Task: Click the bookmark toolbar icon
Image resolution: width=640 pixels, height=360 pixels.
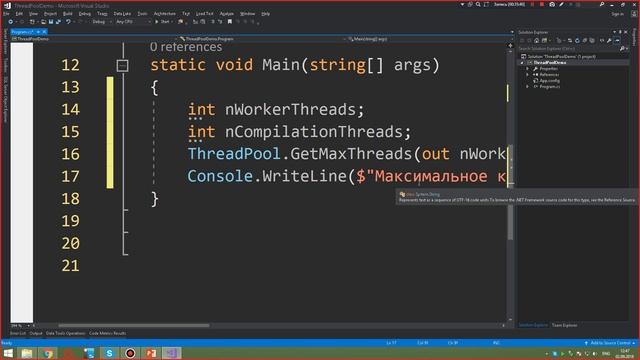Action: (230, 22)
